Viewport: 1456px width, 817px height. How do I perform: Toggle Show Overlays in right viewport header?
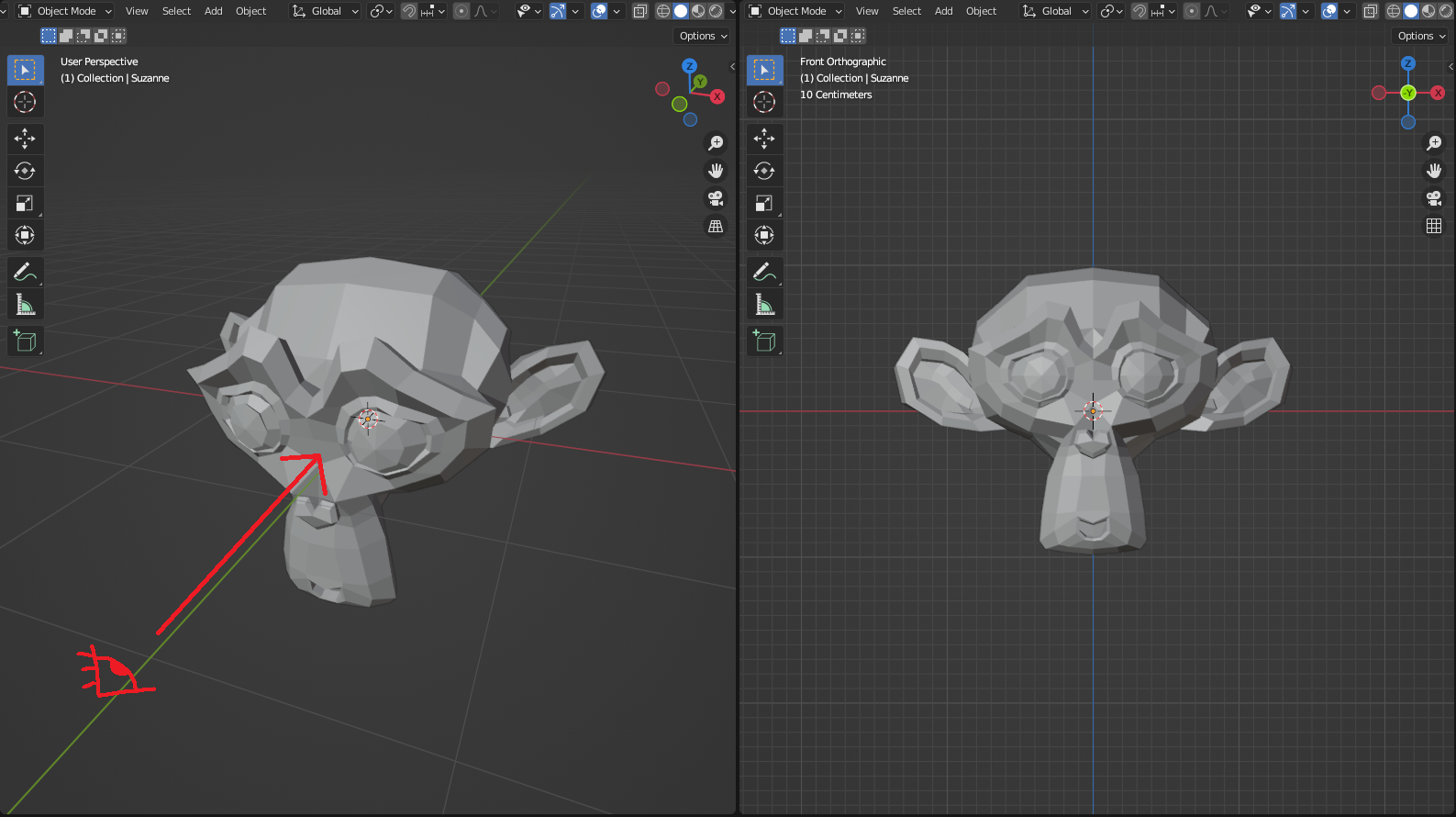pos(1329,11)
